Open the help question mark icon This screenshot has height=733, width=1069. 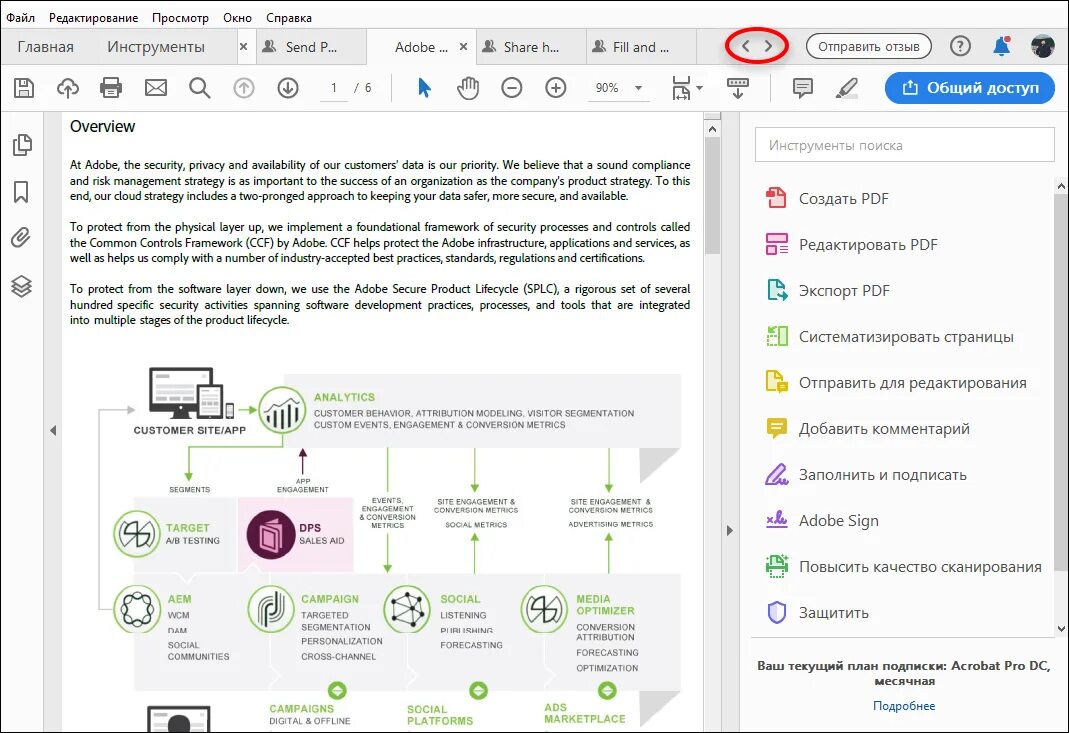(960, 46)
